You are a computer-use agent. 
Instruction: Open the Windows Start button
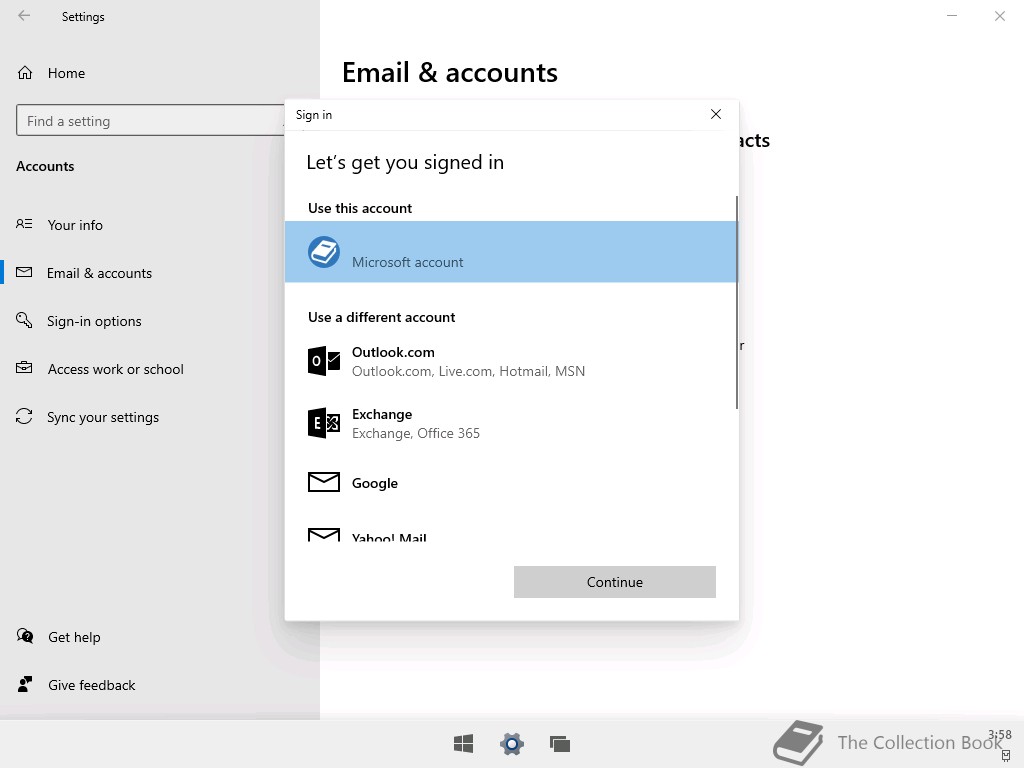tap(464, 744)
